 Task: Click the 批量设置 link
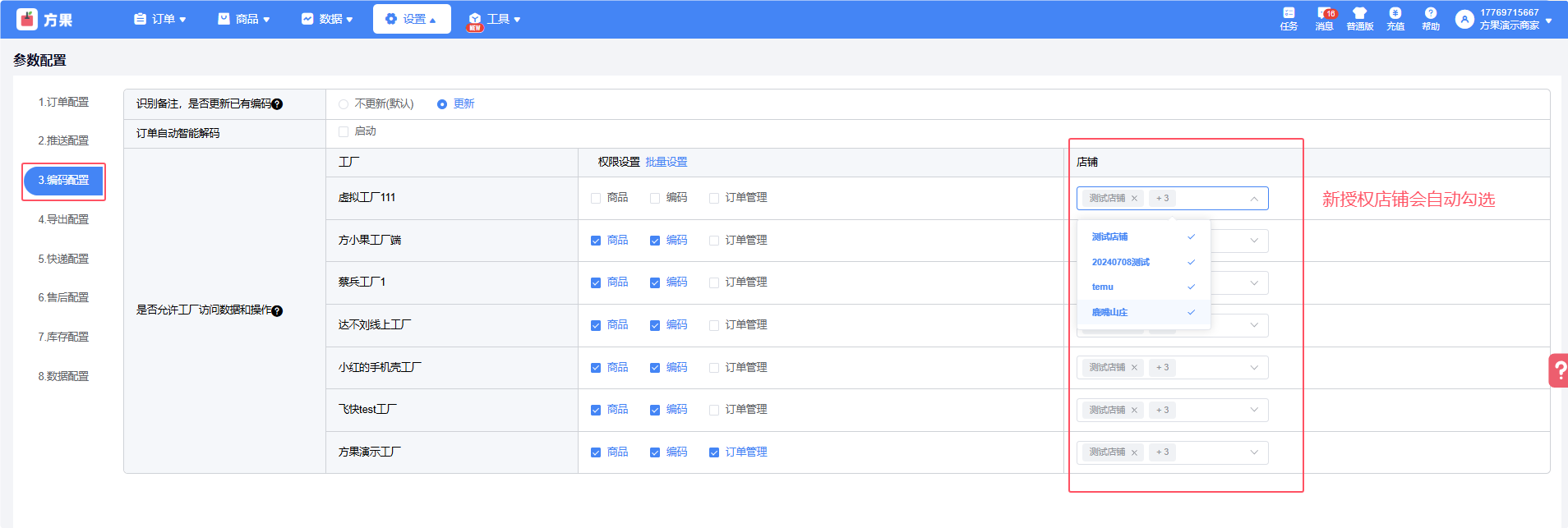coord(666,163)
